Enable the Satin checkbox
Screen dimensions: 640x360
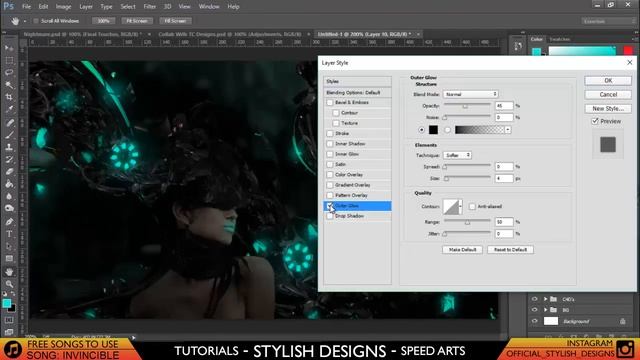coord(330,164)
